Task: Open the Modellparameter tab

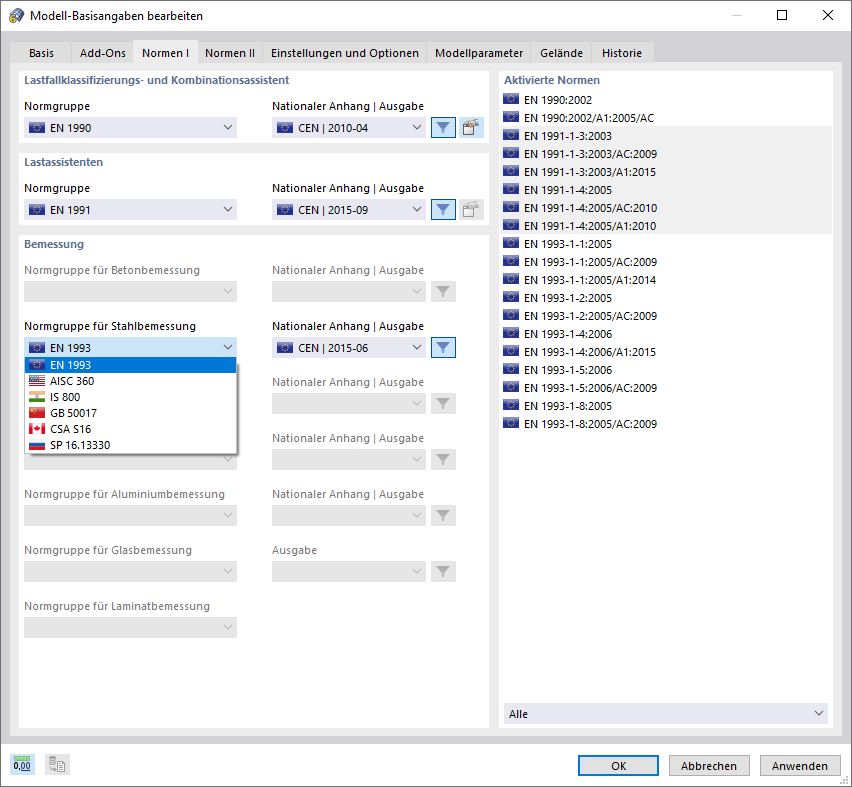Action: [479, 53]
